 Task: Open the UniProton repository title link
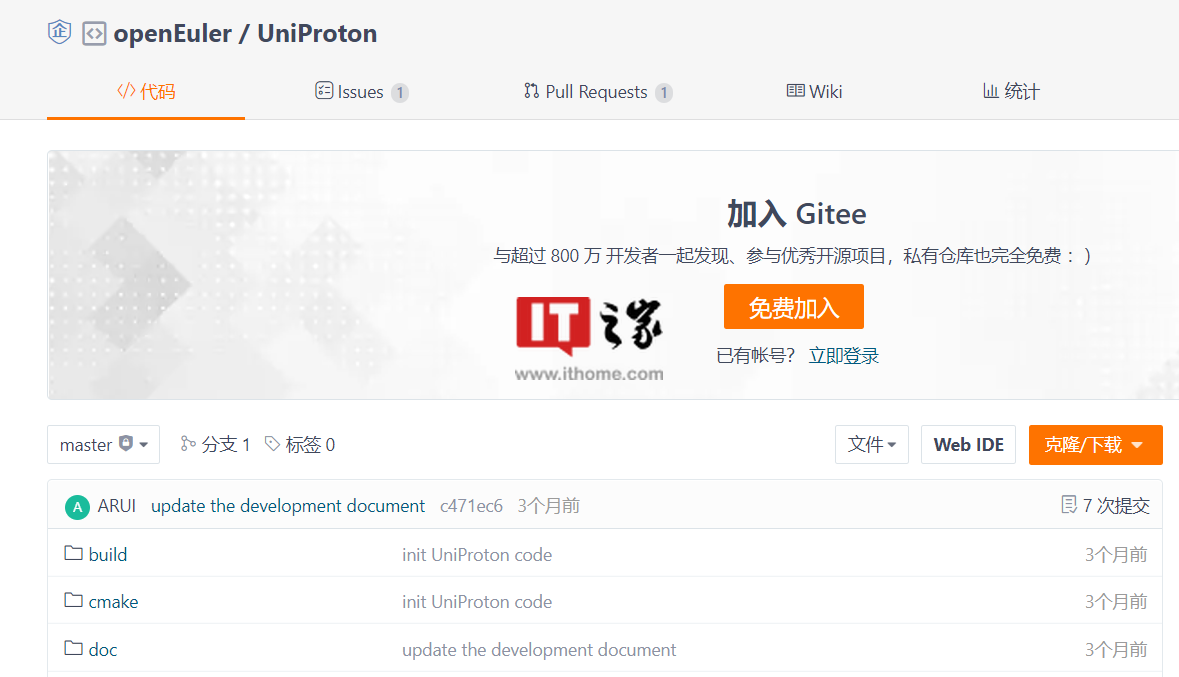[317, 33]
